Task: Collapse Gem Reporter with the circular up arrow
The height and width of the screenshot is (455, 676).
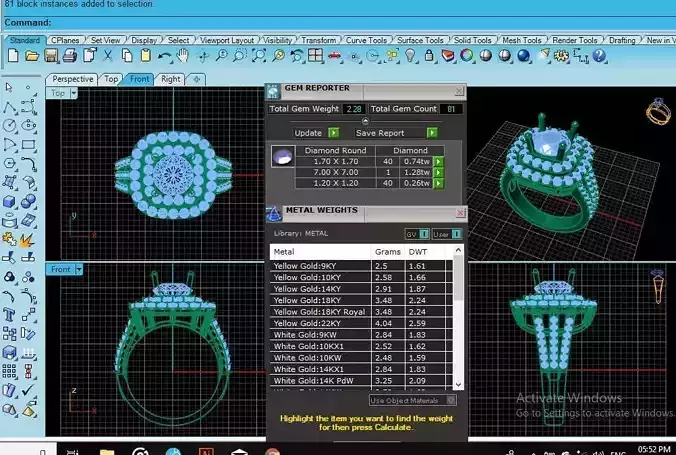Action: tap(365, 121)
